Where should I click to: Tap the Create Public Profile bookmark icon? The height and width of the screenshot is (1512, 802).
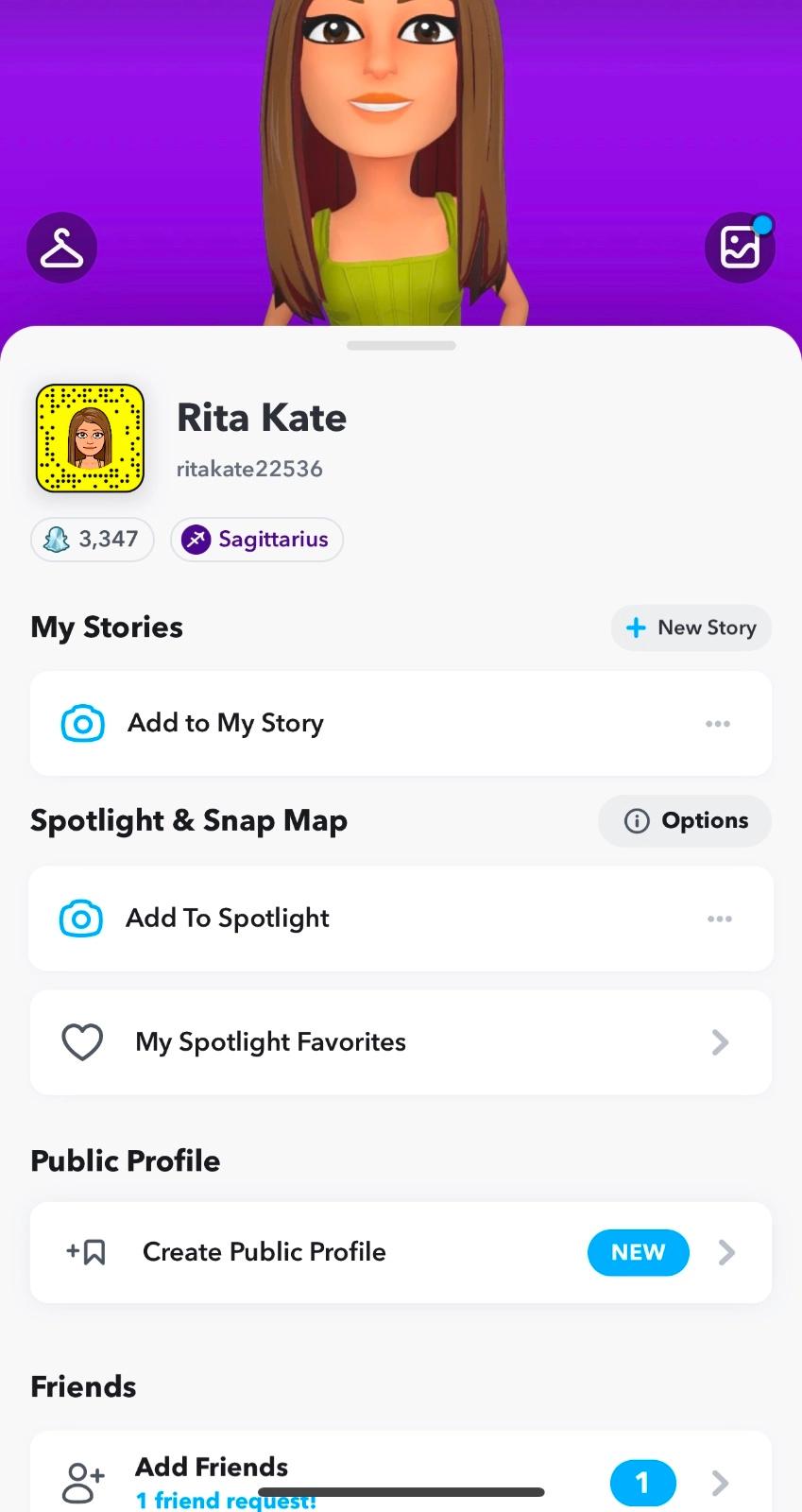coord(87,1253)
